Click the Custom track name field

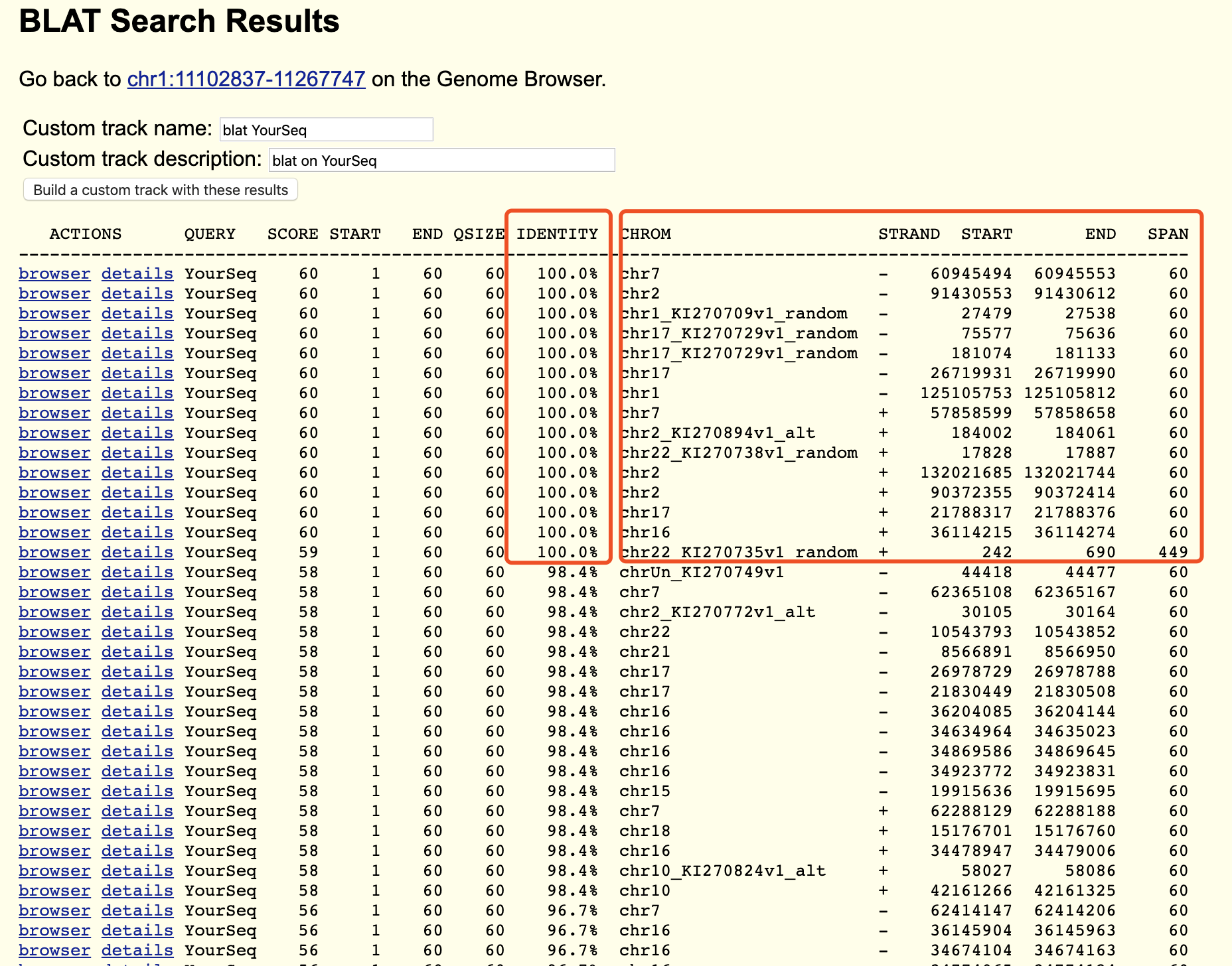326,129
